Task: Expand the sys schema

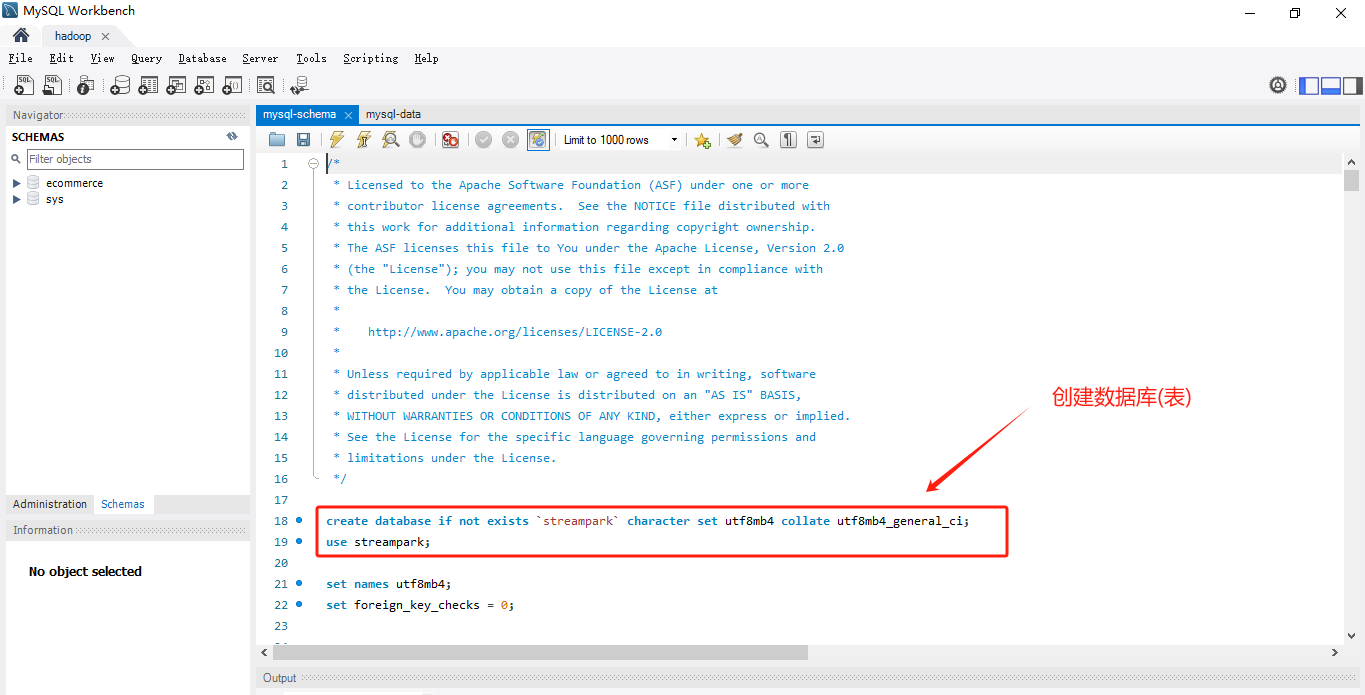Action: pyautogui.click(x=17, y=199)
